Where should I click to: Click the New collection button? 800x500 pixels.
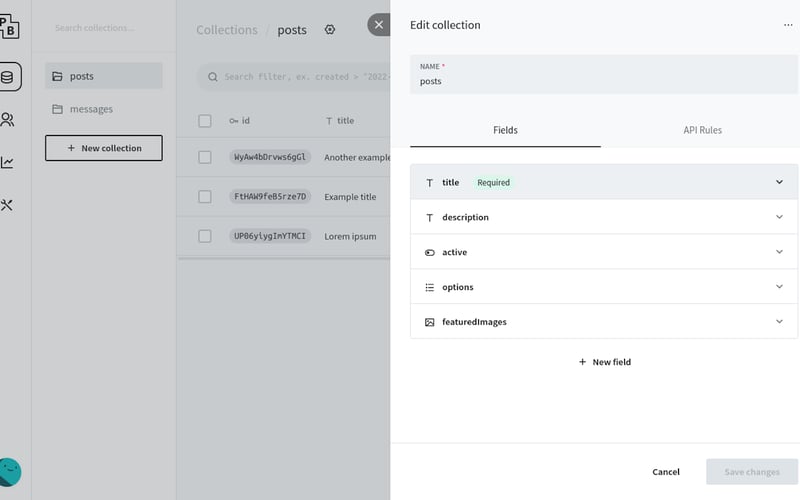(x=104, y=148)
